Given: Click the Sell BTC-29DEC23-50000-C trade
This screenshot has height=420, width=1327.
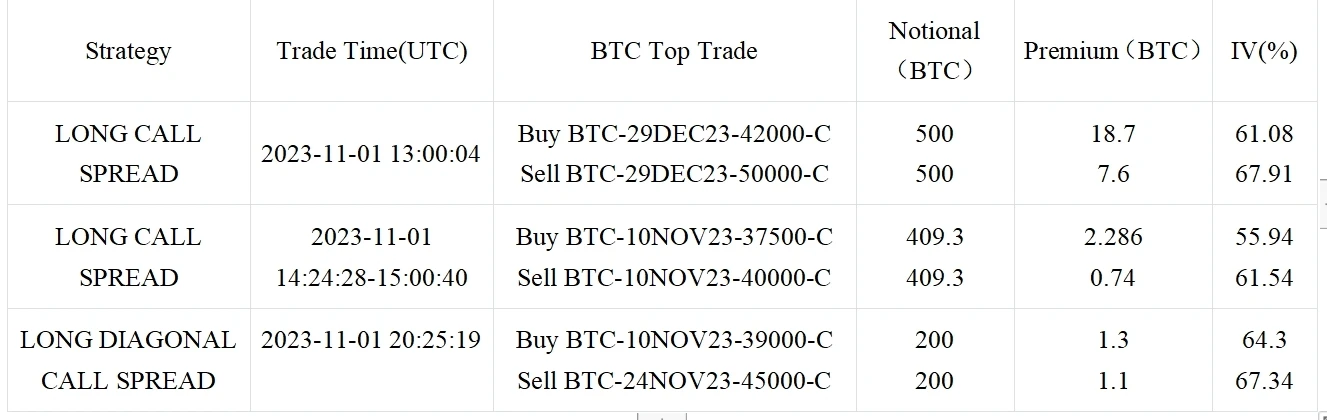Looking at the screenshot, I should click(675, 174).
